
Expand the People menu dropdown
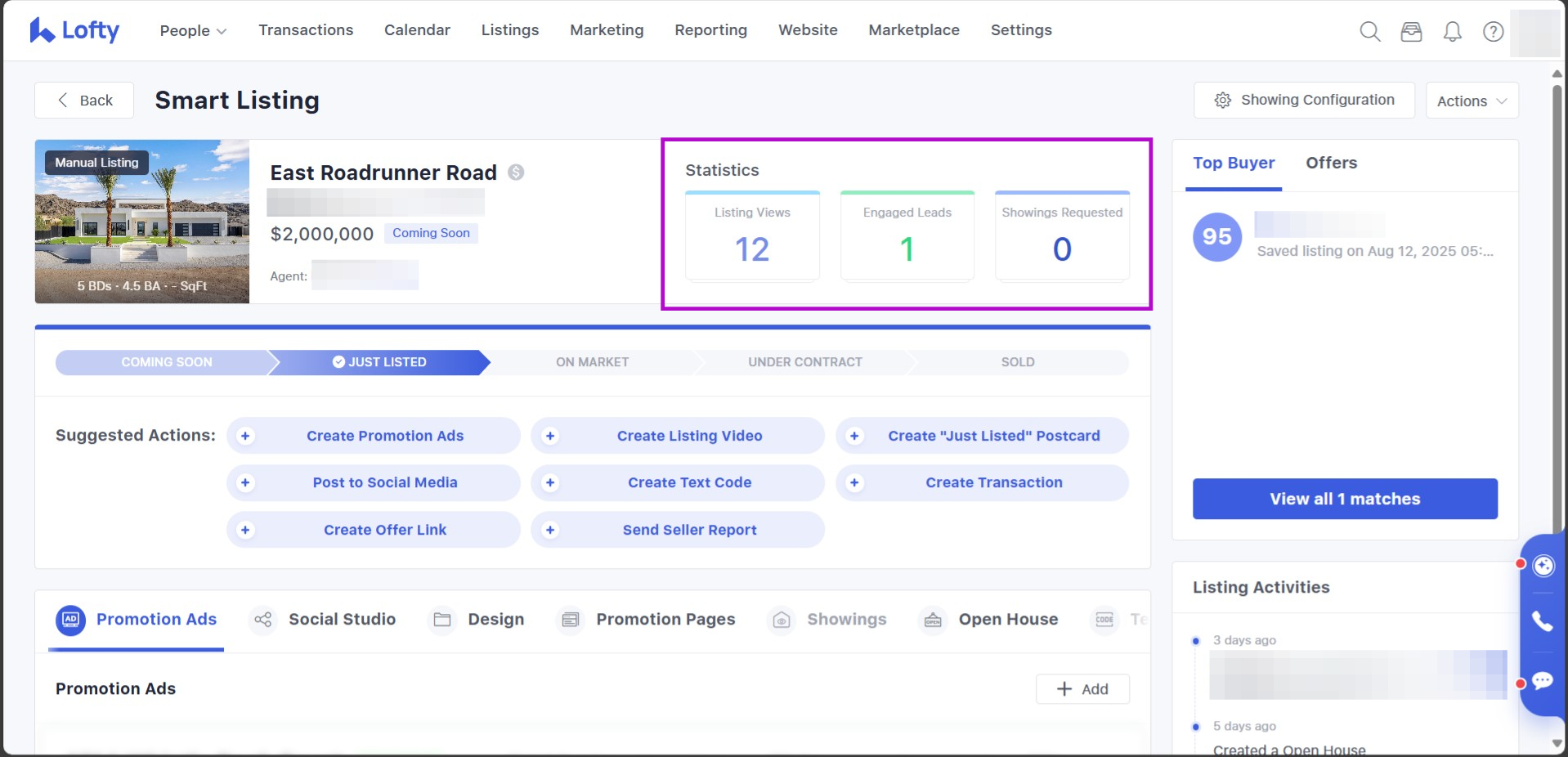193,30
